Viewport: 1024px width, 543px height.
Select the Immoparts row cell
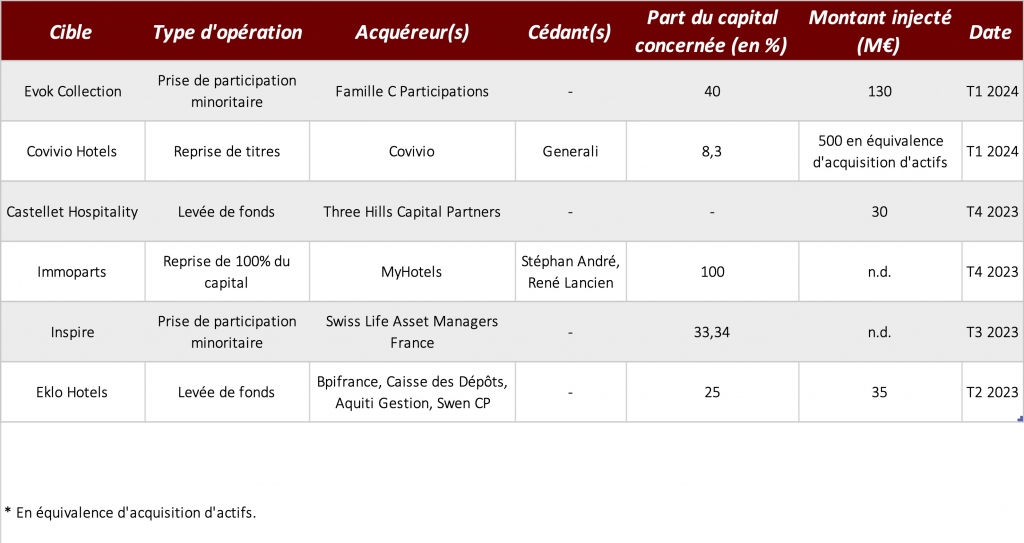click(72, 271)
